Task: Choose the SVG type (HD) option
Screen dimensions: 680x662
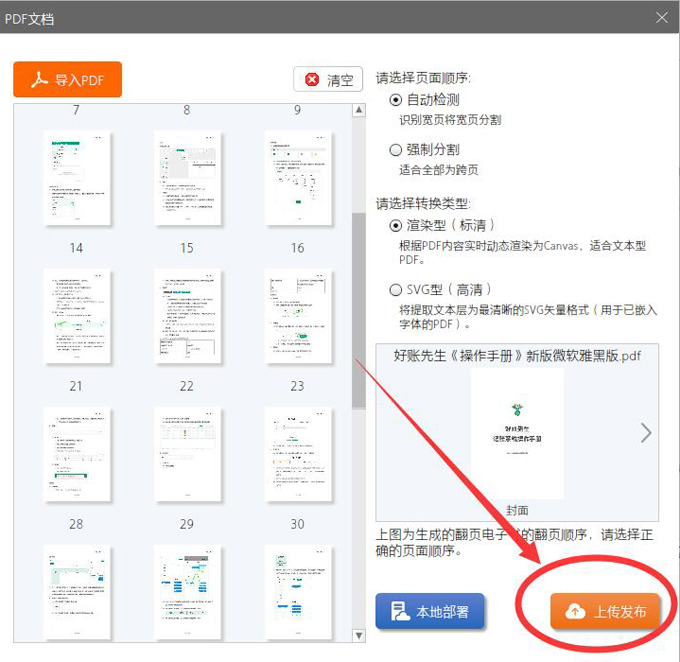Action: [396, 290]
